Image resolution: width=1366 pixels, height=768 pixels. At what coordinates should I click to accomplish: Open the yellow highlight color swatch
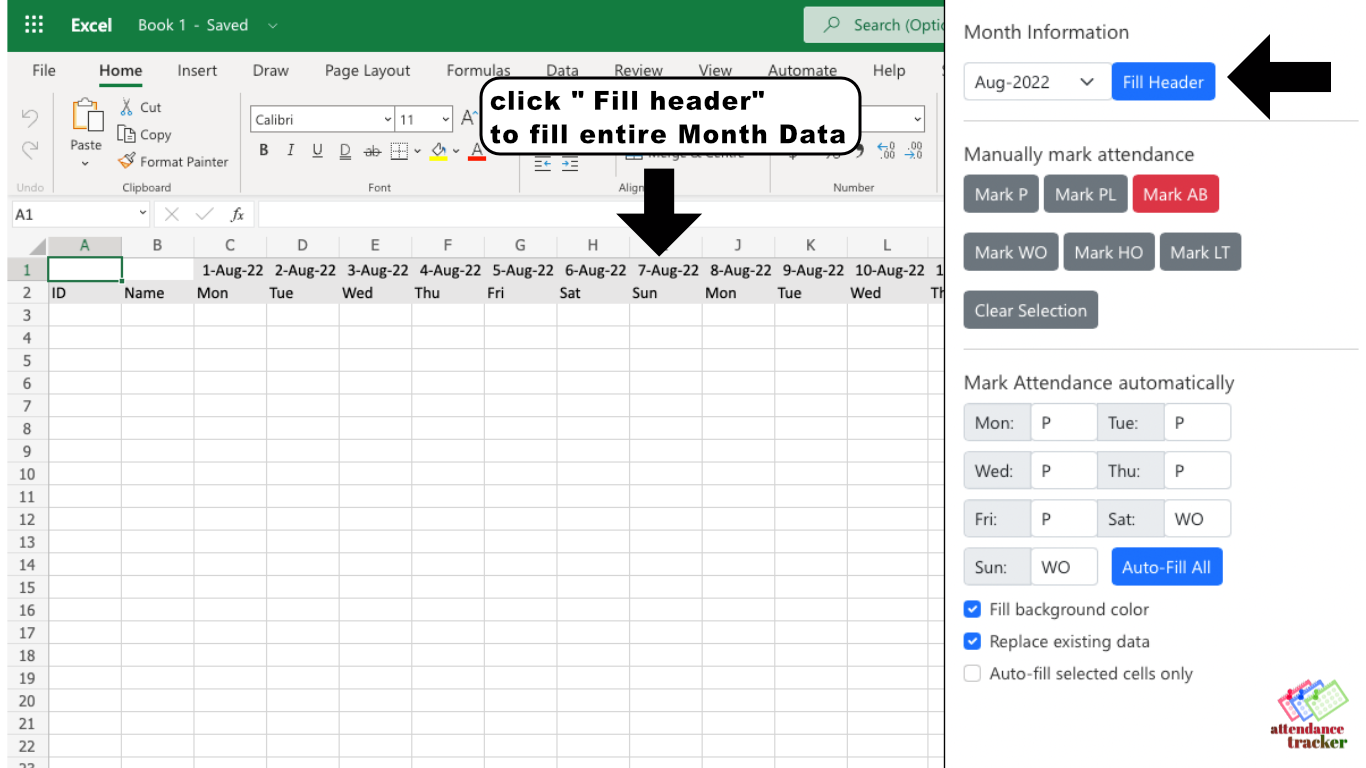440,150
